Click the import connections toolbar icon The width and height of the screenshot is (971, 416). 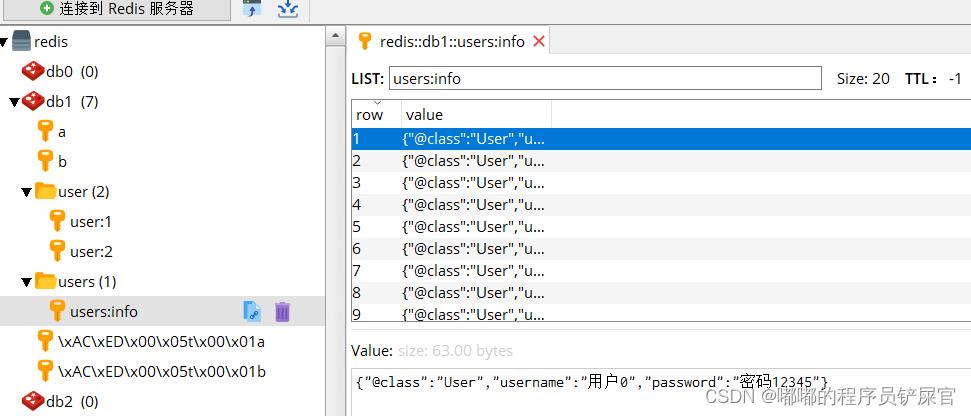[252, 9]
